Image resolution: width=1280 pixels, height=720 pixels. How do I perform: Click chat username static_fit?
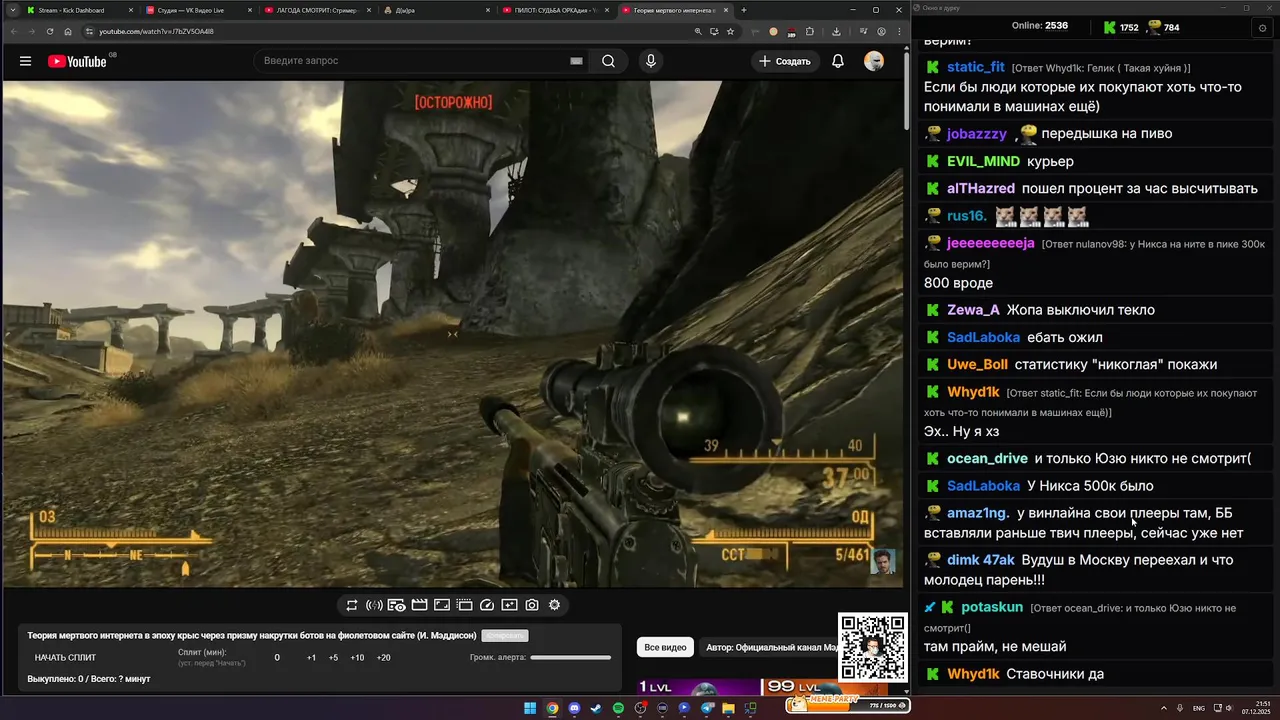[976, 67]
